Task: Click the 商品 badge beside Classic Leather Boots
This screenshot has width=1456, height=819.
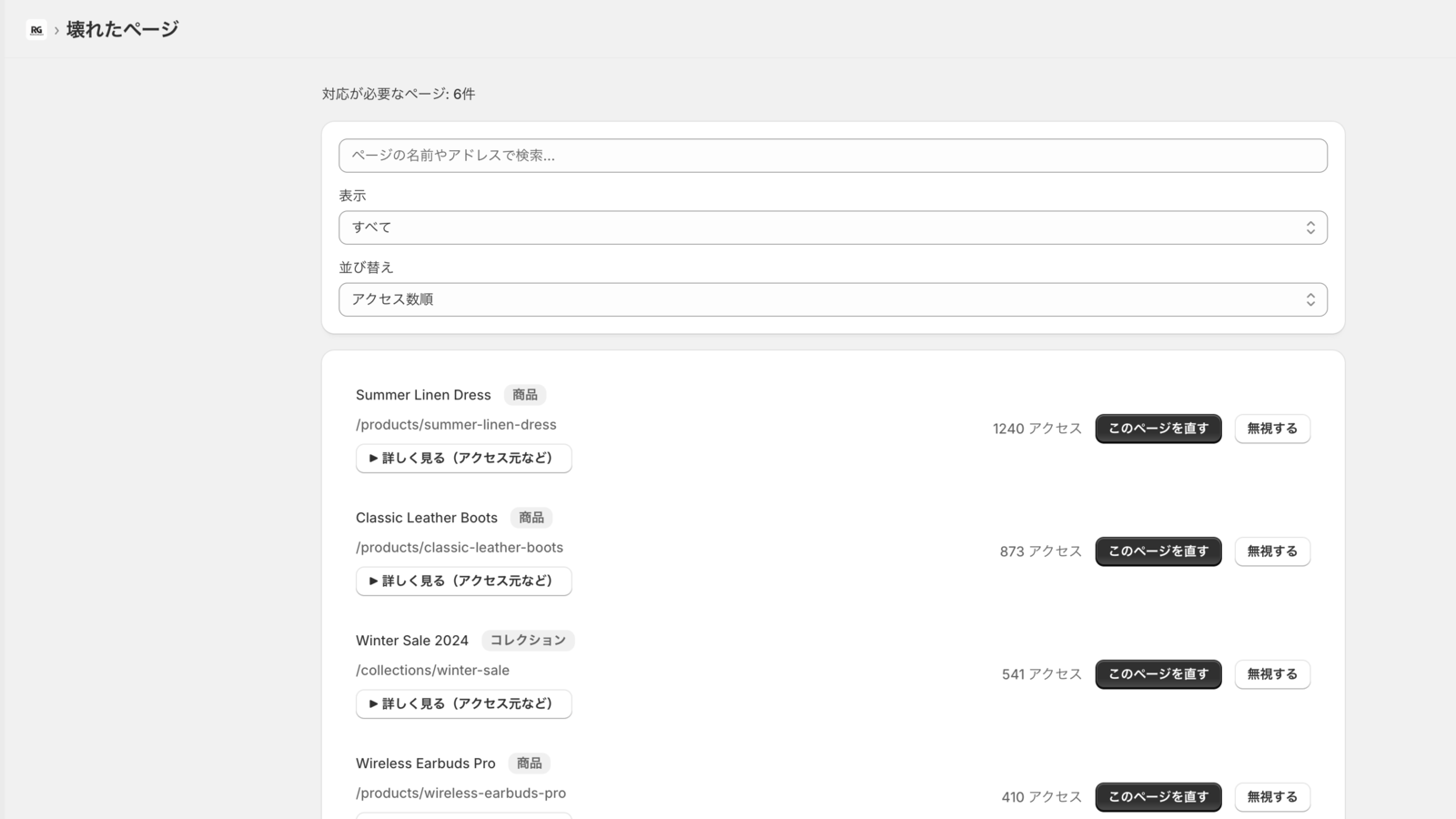Action: click(x=531, y=518)
